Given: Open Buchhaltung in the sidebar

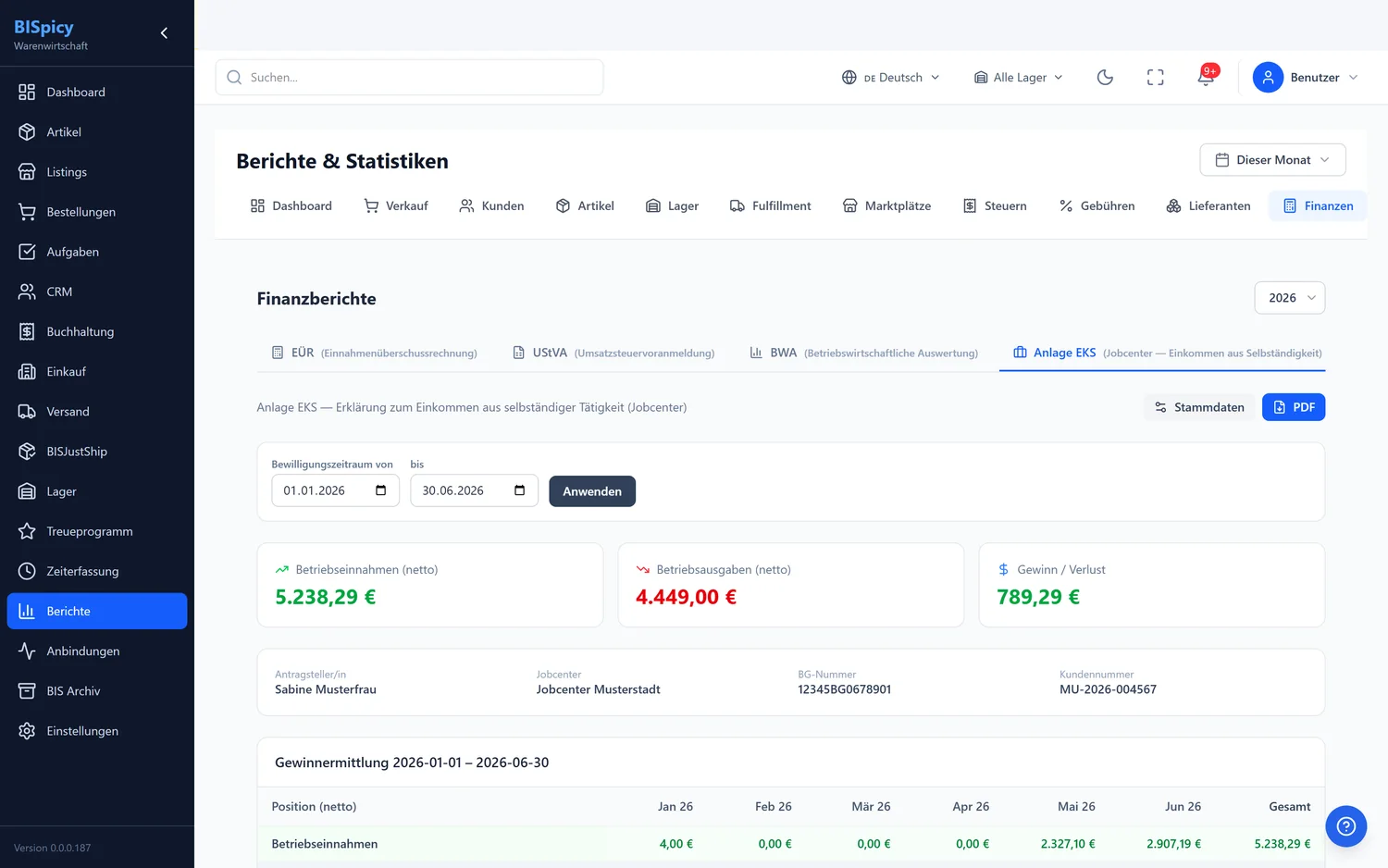Looking at the screenshot, I should (97, 331).
